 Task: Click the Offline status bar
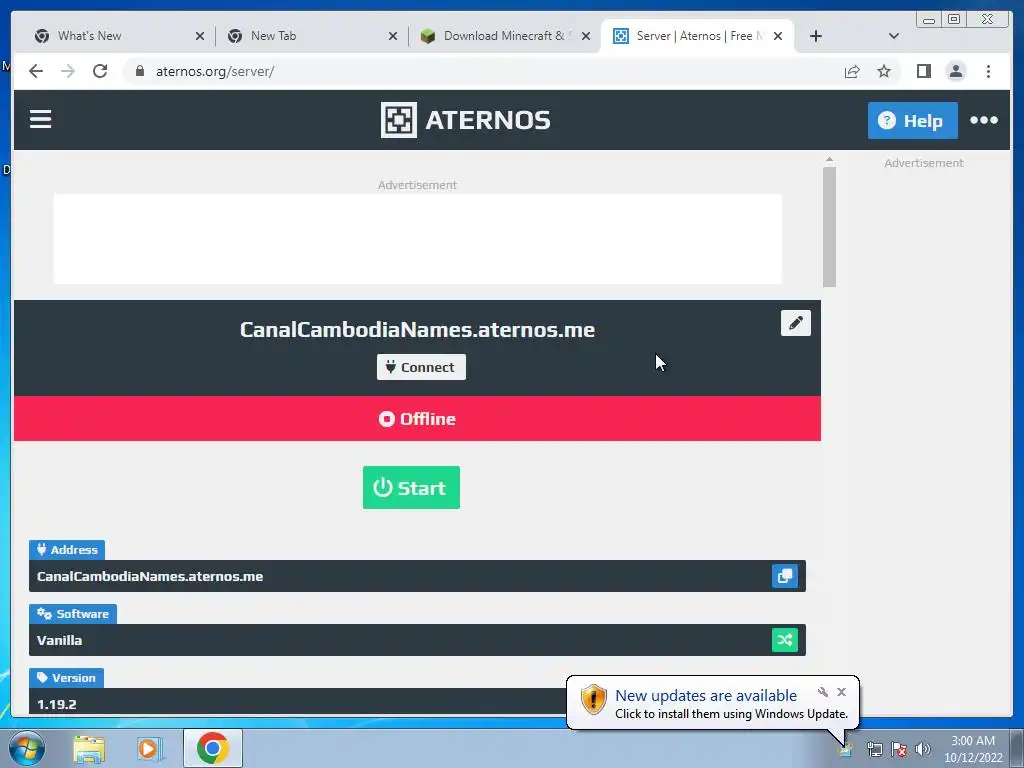[417, 419]
